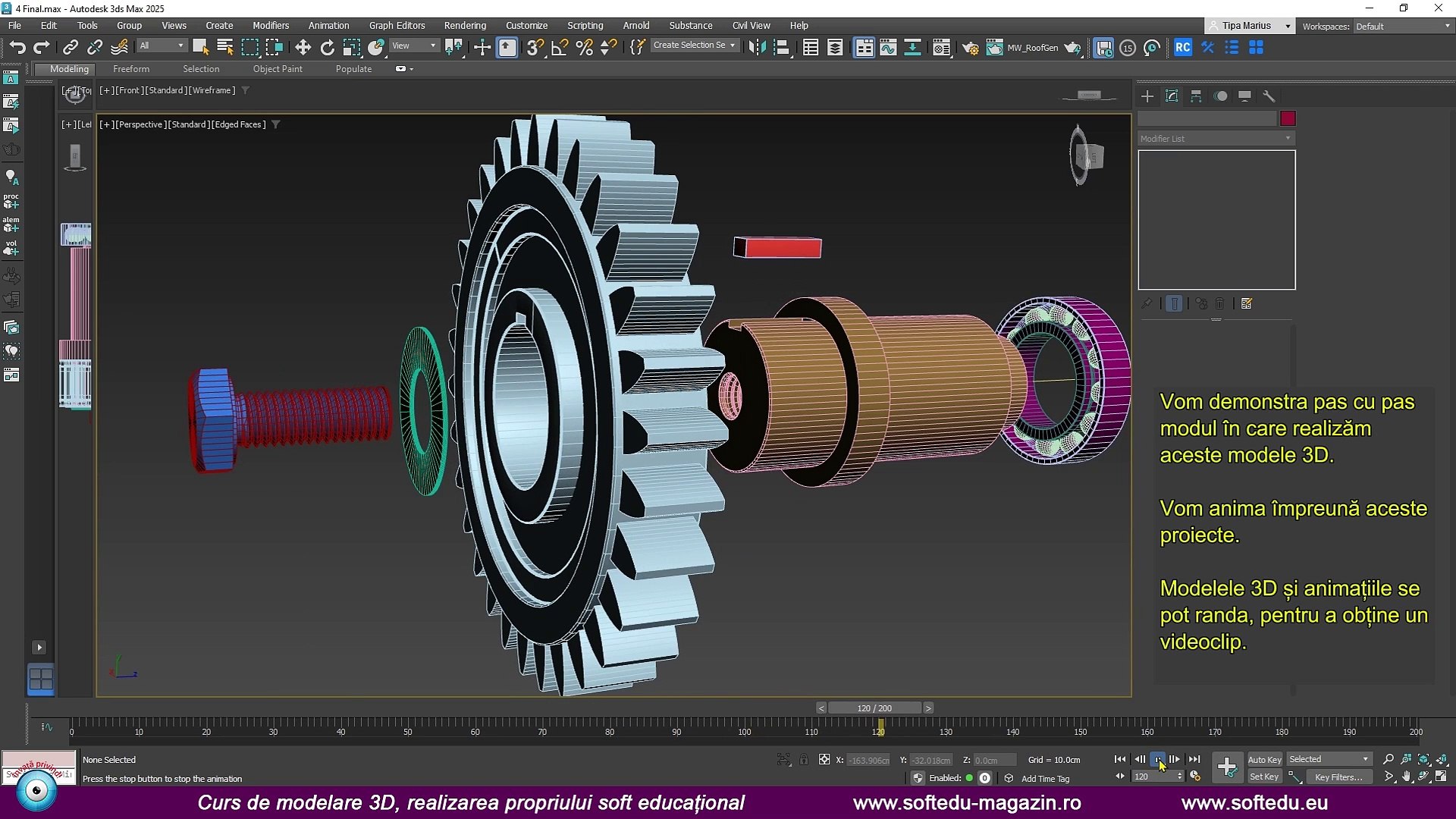Open the Create tab in the command panel

[x=1147, y=96]
